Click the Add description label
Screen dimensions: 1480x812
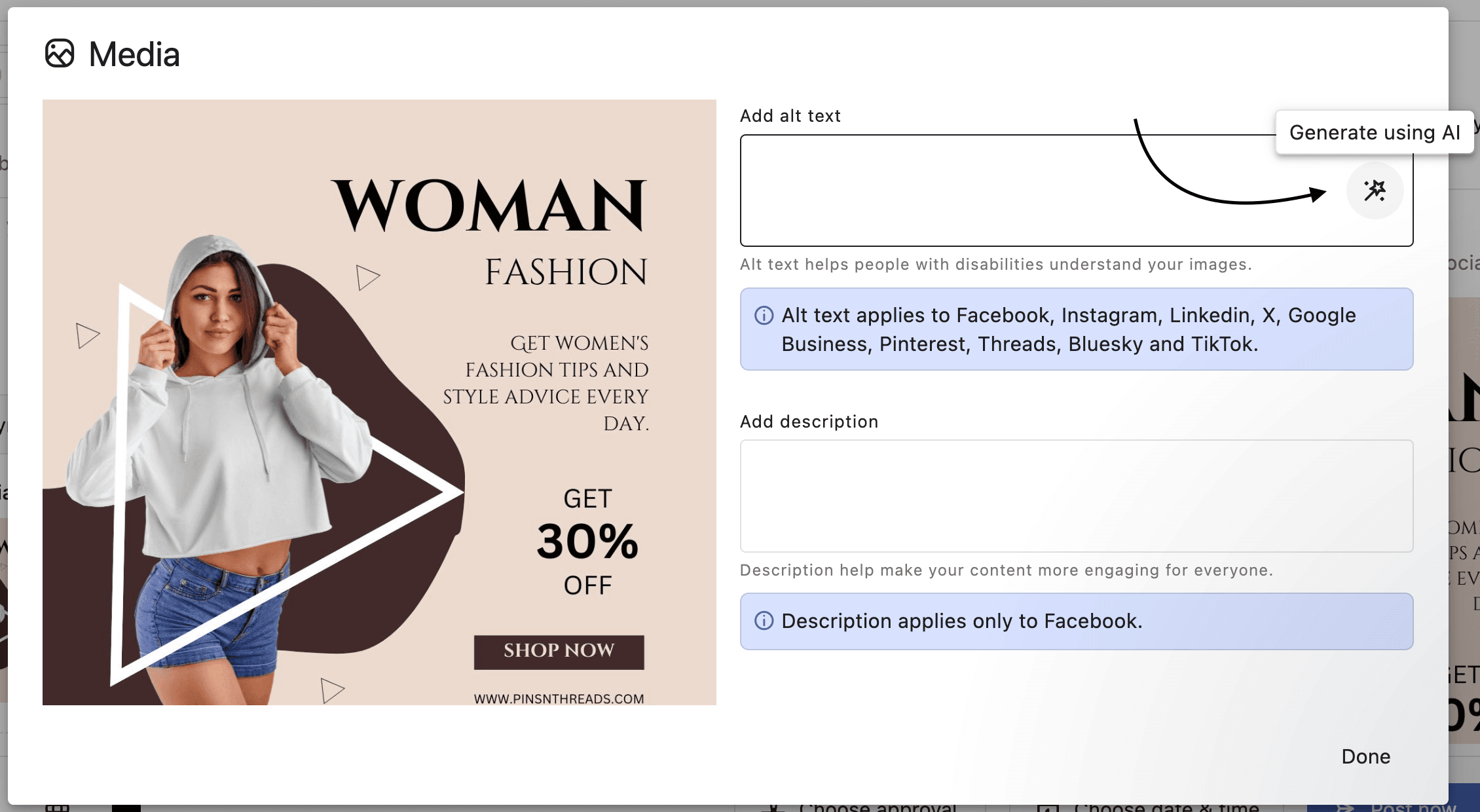(x=809, y=422)
